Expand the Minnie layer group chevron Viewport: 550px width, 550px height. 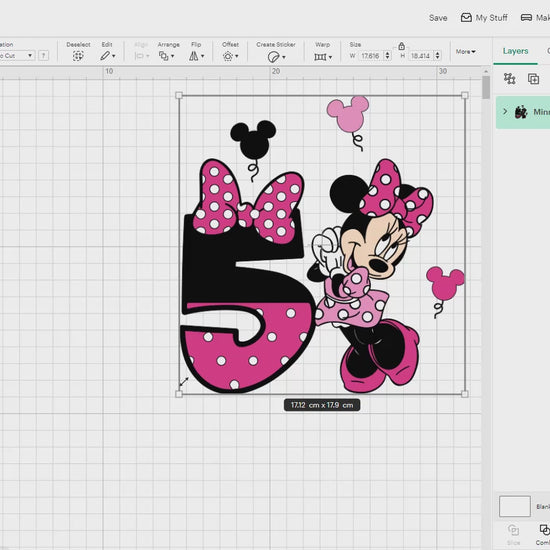coord(505,112)
